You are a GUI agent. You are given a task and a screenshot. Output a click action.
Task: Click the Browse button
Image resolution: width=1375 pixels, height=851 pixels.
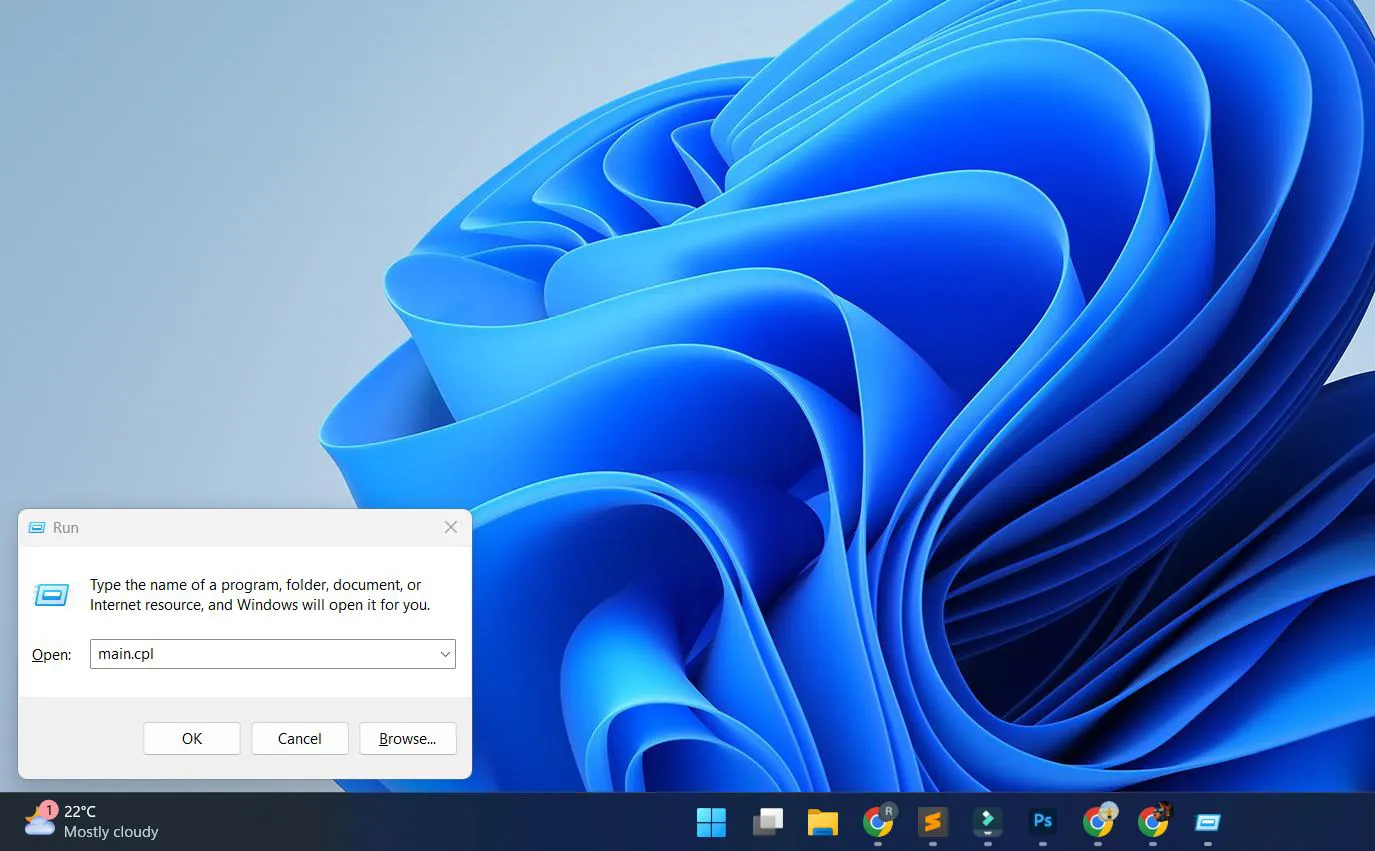point(407,738)
